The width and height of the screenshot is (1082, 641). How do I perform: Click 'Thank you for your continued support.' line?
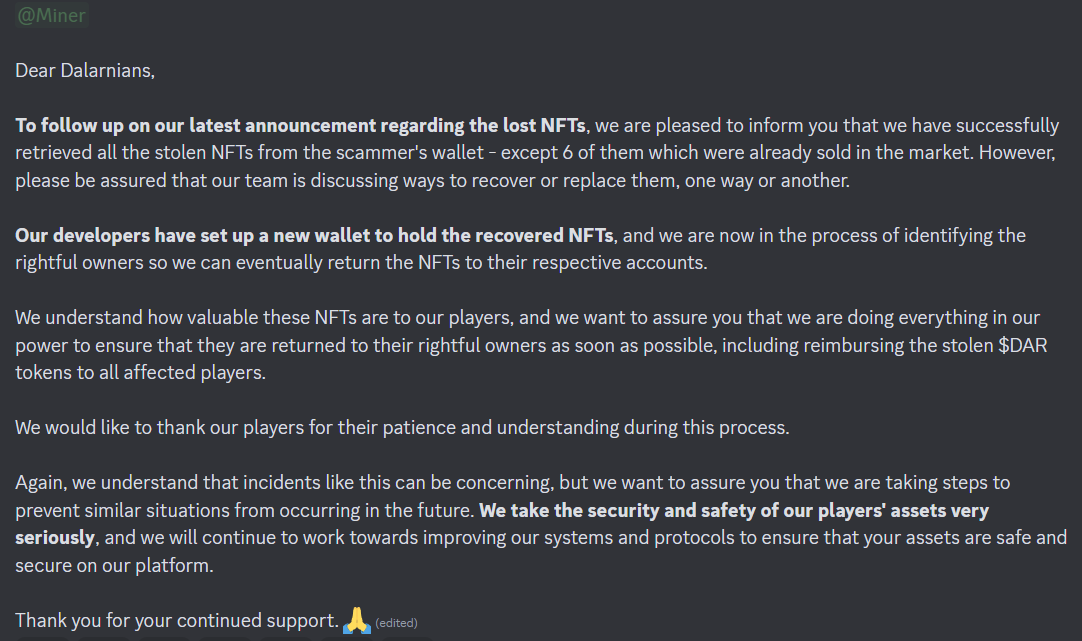[x=177, y=620]
